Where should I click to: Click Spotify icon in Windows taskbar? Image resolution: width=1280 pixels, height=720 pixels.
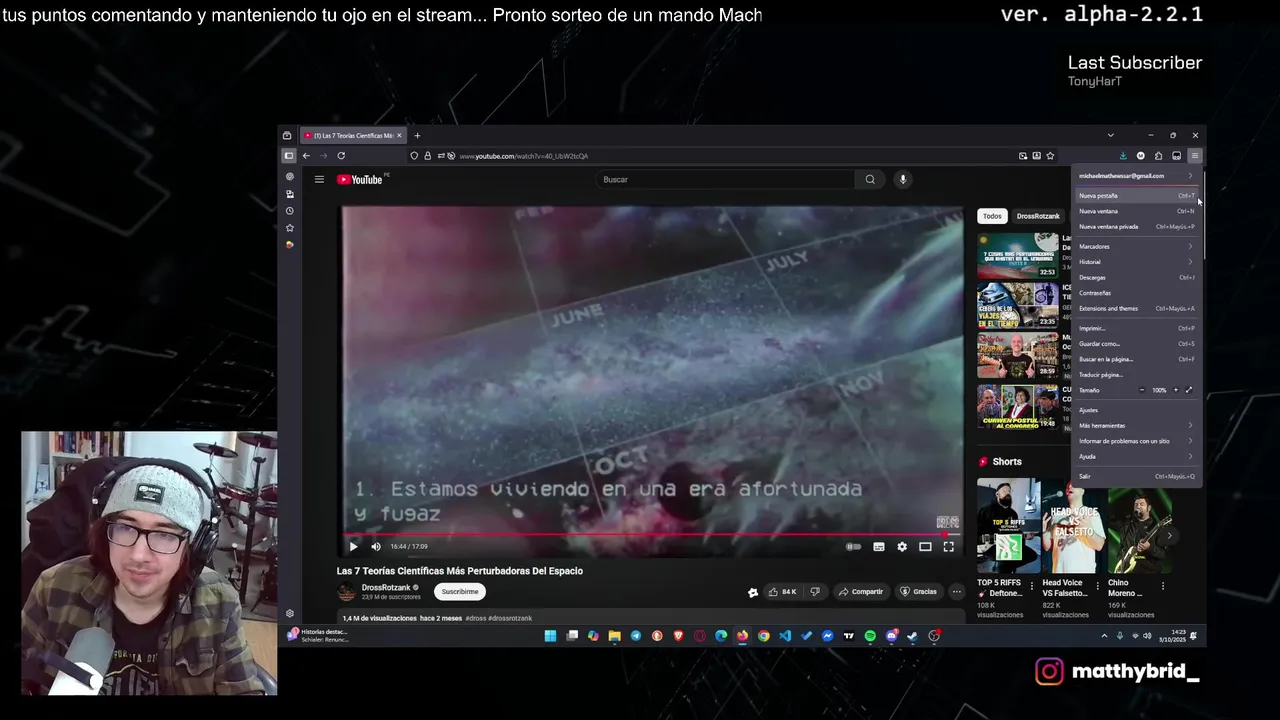pos(870,636)
